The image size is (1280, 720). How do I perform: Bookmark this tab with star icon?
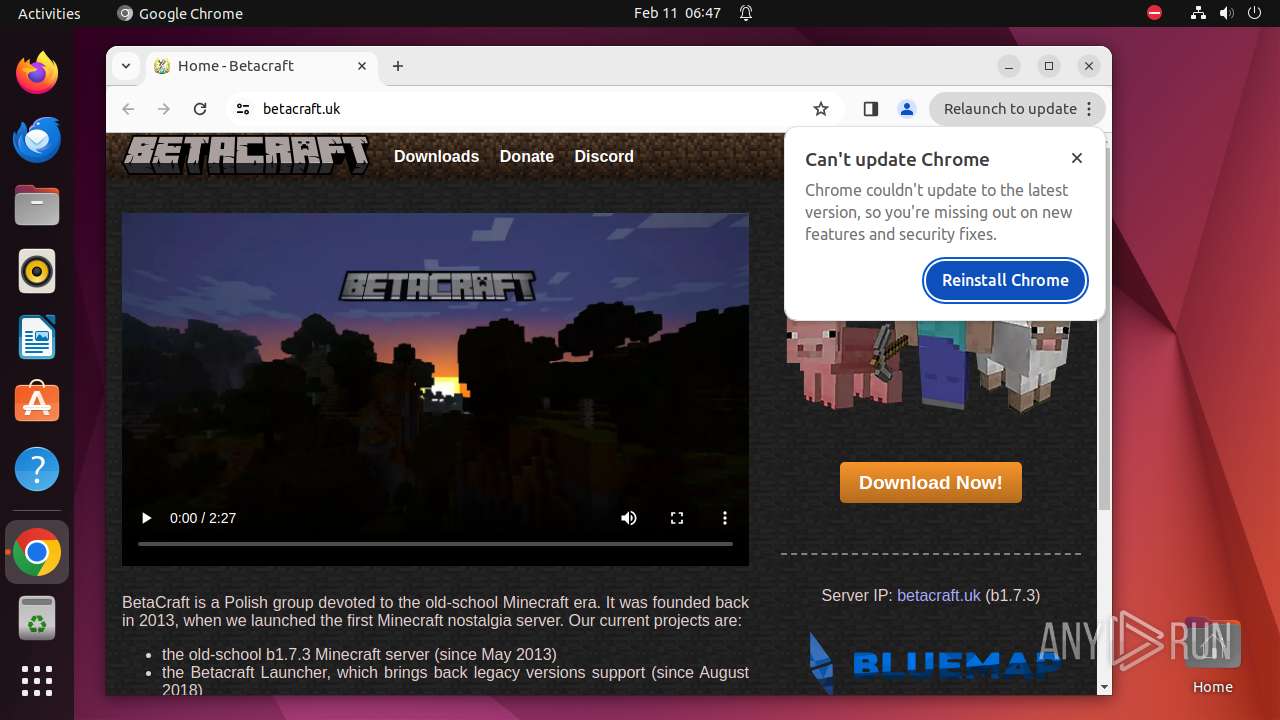(821, 109)
